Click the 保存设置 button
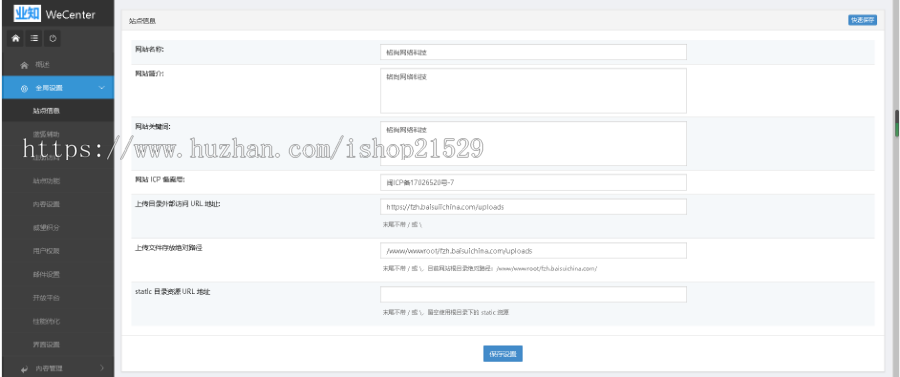Screen dimensions: 900x377 503,354
